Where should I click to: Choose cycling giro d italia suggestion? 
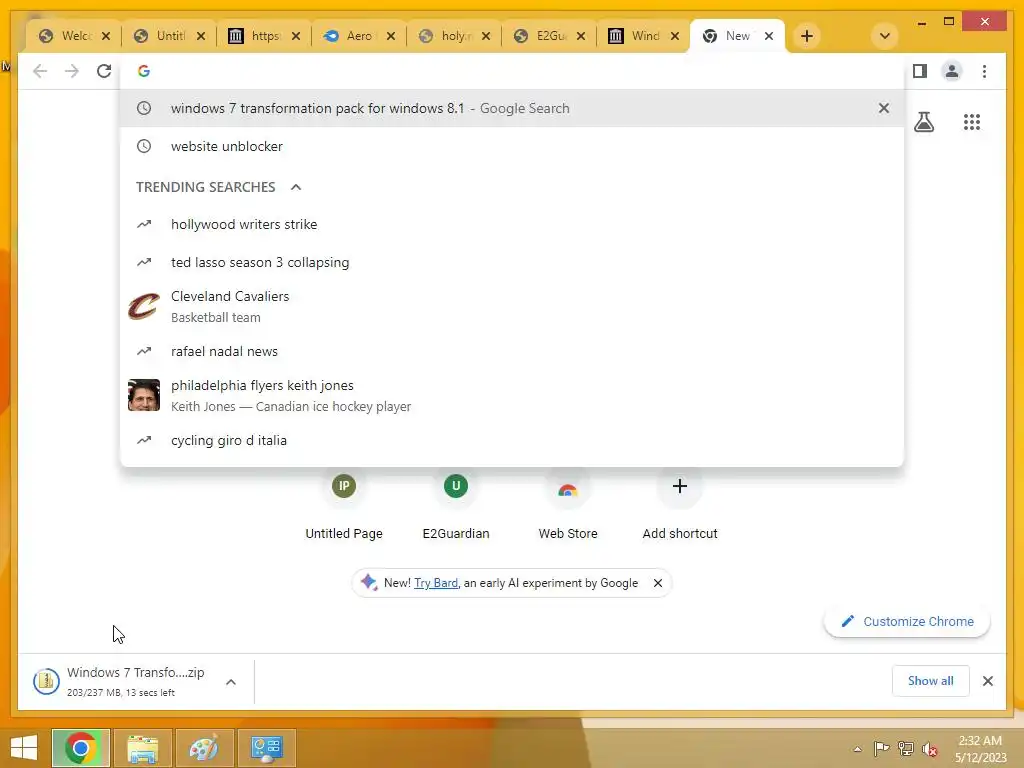coord(512,440)
